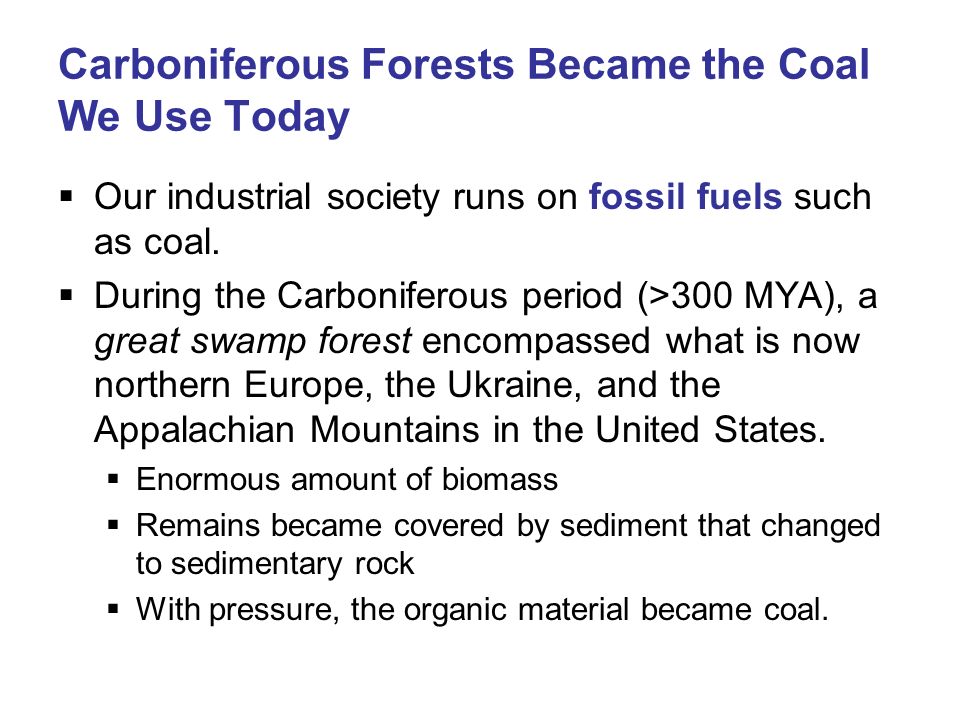
Task: Click the word "encompassed" in second bullet
Action: [x=536, y=341]
